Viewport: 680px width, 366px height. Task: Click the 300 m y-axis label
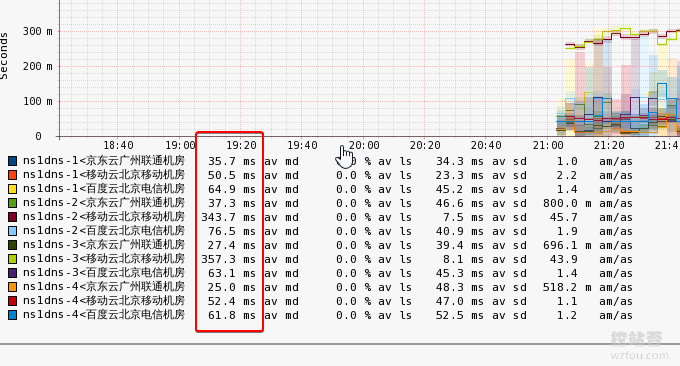pos(38,31)
